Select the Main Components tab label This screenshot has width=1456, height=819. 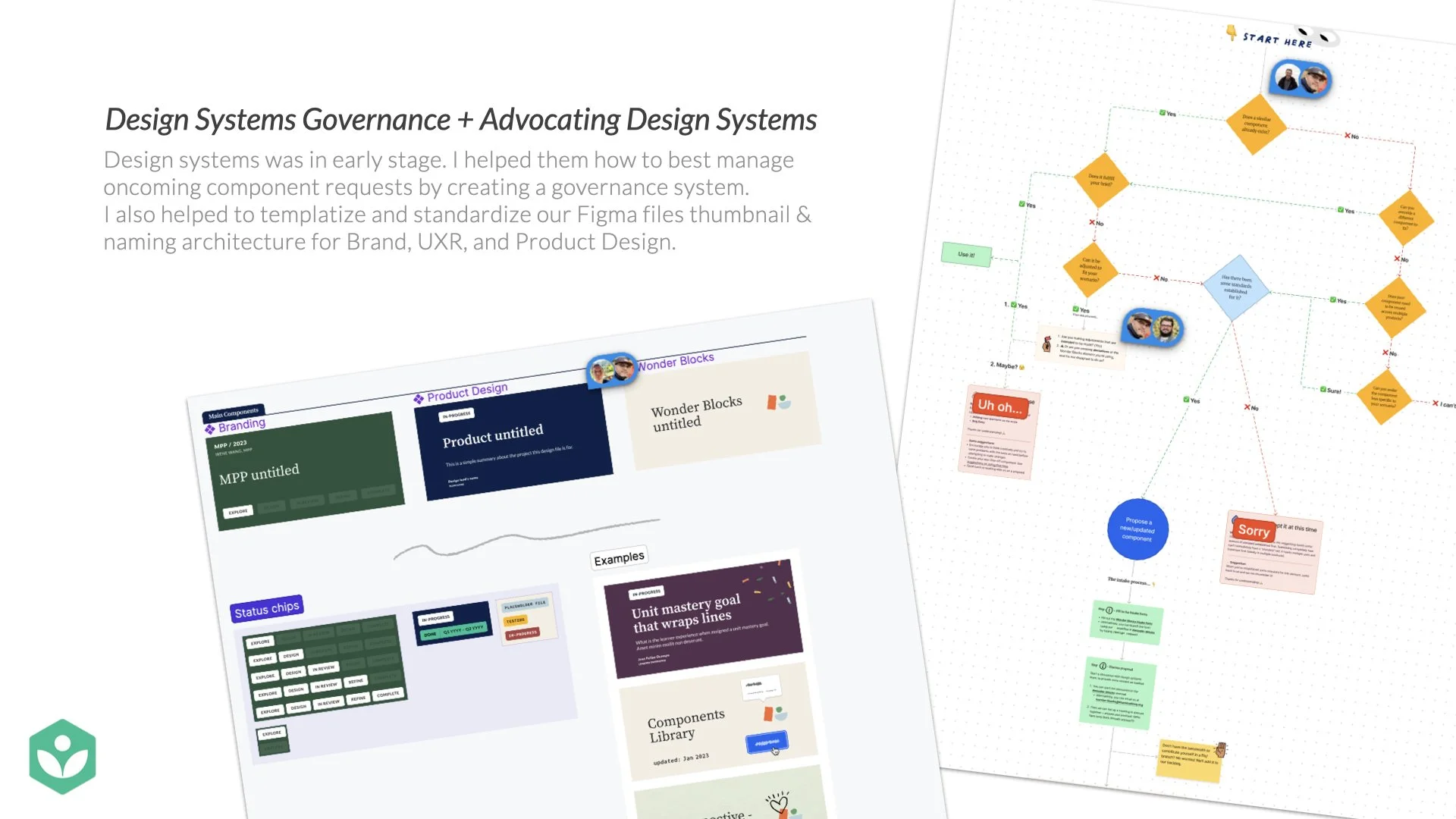[x=234, y=413]
